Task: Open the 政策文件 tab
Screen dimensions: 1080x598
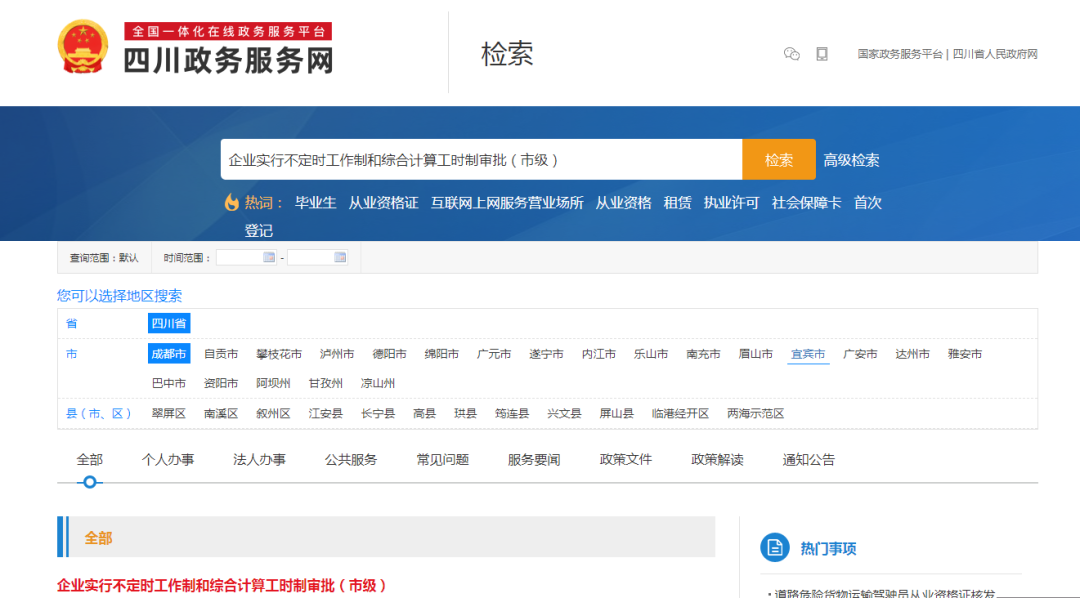Action: 625,459
